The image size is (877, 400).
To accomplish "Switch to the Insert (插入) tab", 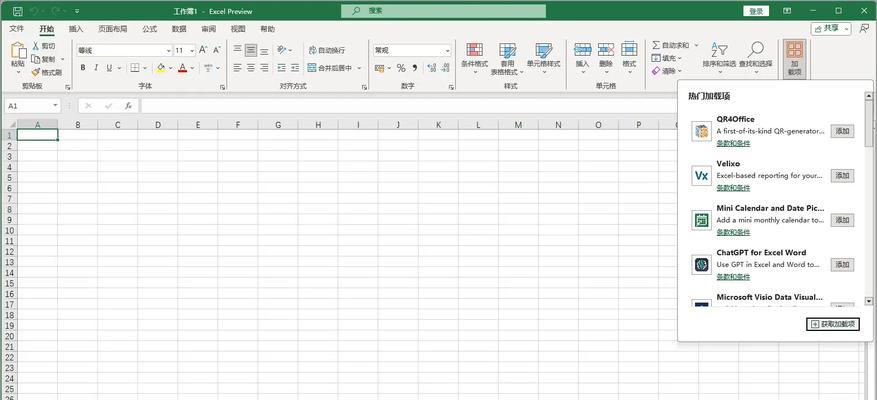I will click(76, 29).
